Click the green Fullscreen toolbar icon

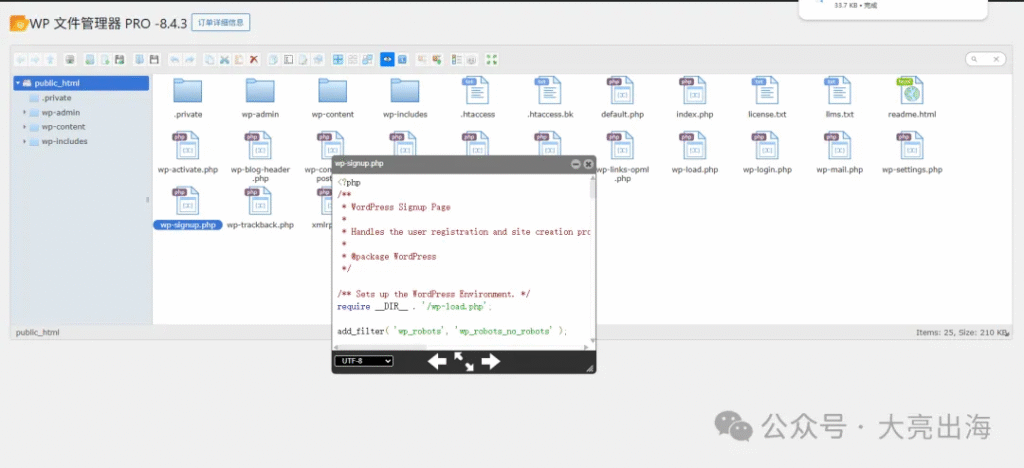(x=492, y=59)
